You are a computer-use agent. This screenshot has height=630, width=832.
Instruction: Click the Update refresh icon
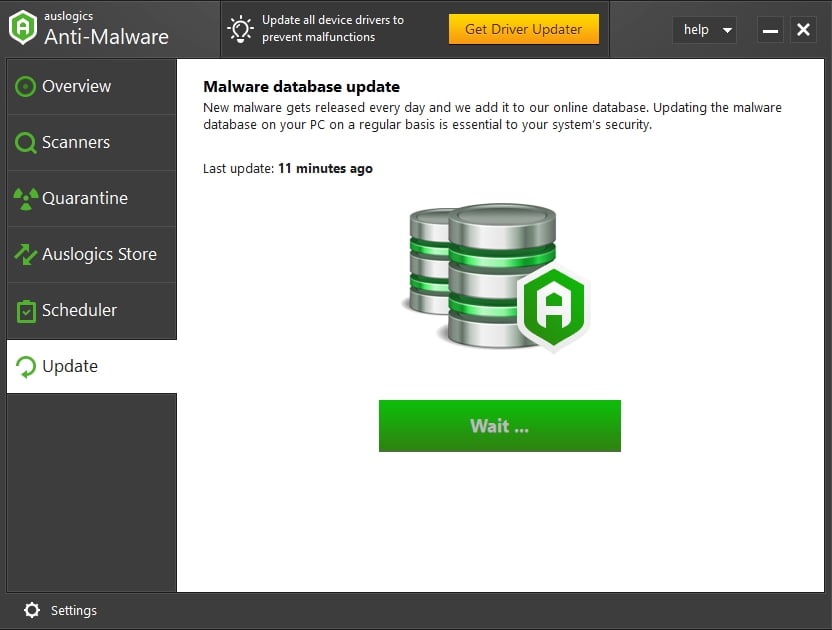[x=25, y=367]
